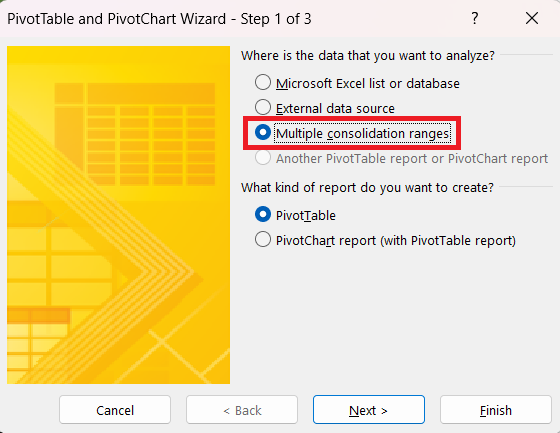The height and width of the screenshot is (433, 560).
Task: Choose External data source radio circle
Action: pyautogui.click(x=263, y=107)
